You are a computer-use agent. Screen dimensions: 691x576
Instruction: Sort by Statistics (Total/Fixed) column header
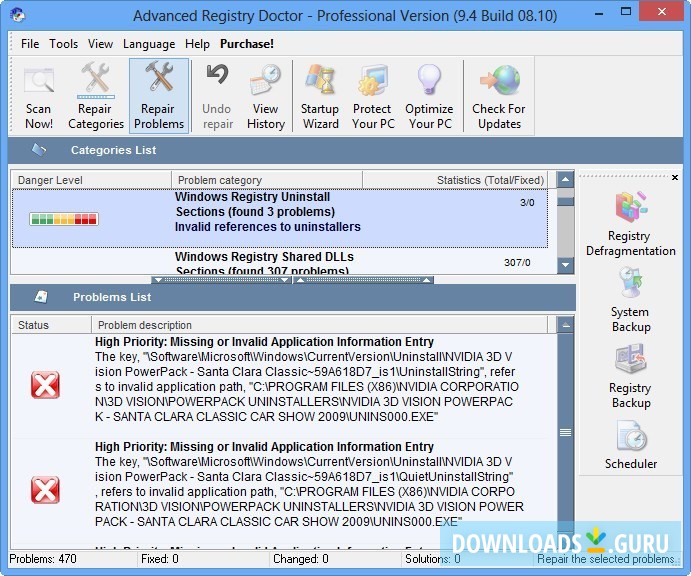coord(455,180)
